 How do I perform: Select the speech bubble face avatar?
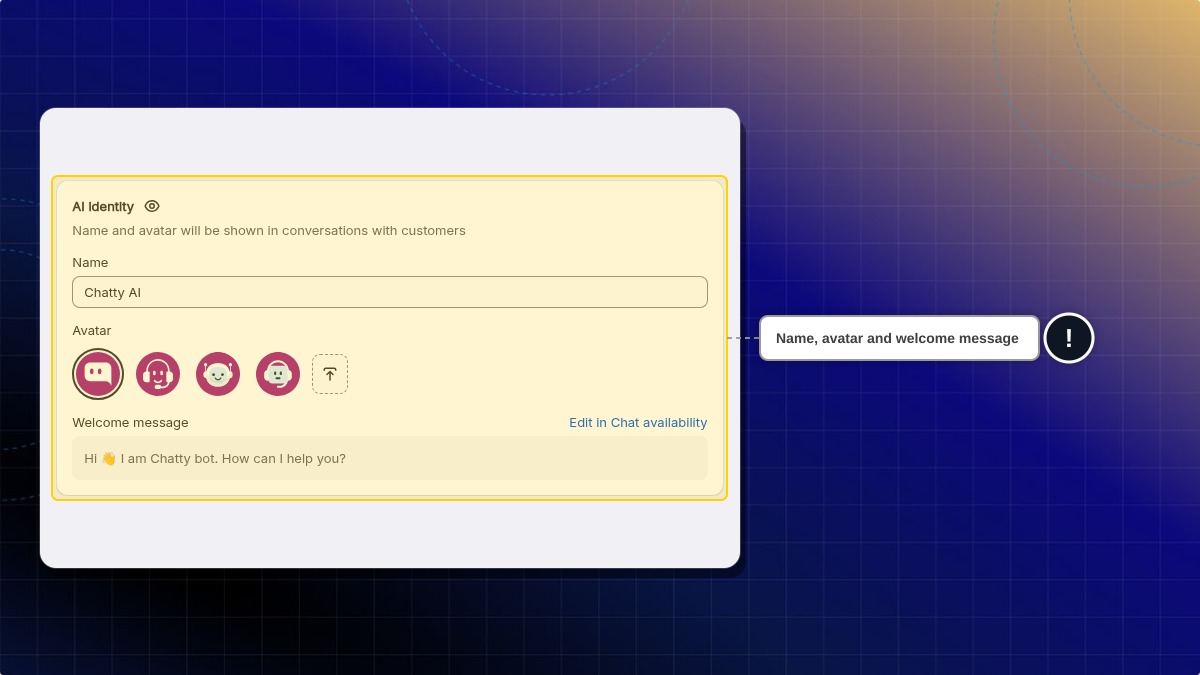(98, 374)
